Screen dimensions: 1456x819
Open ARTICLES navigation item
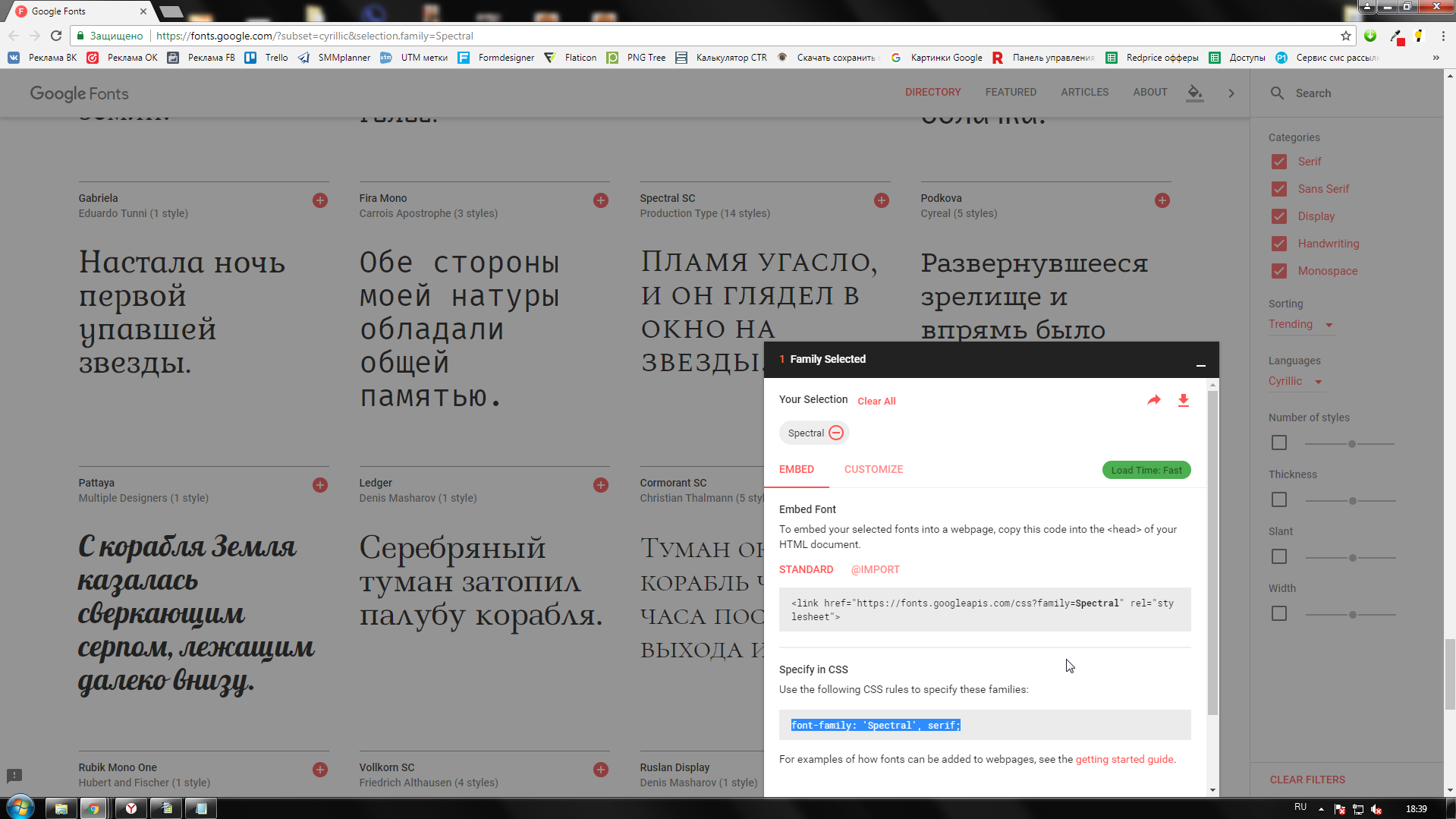pos(1084,92)
